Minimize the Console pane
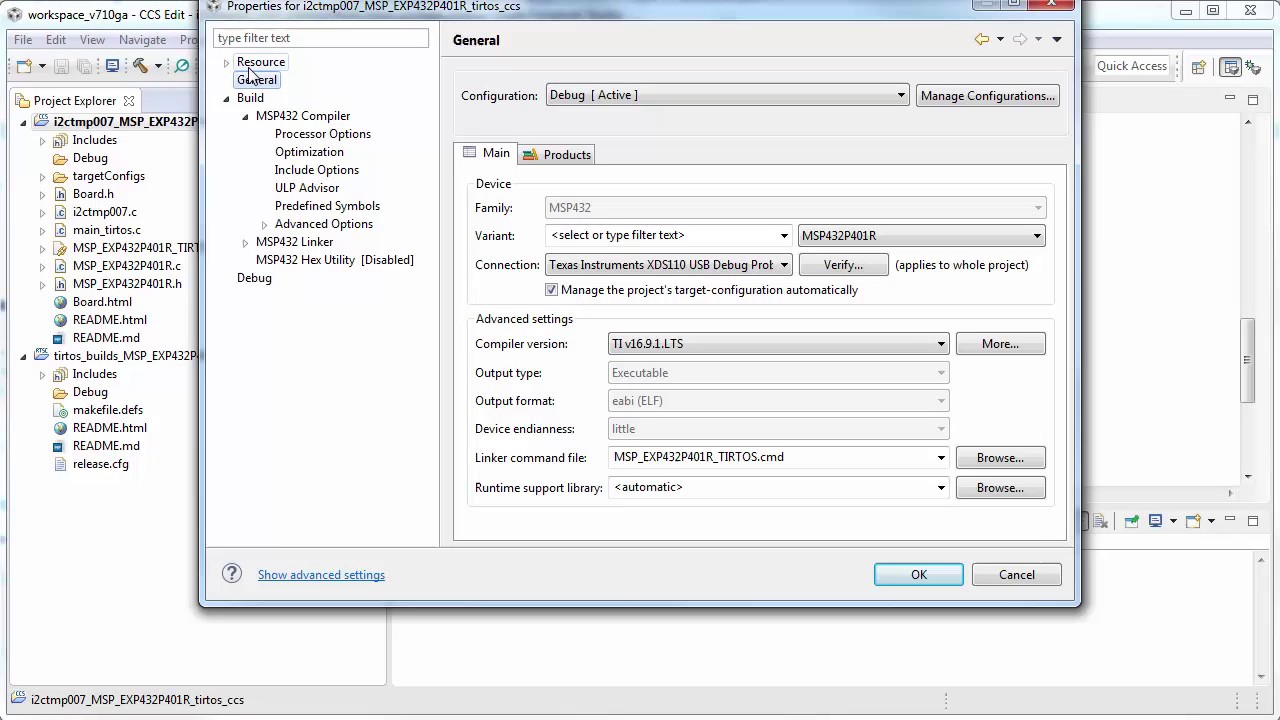The width and height of the screenshot is (1280, 720). click(x=1229, y=520)
